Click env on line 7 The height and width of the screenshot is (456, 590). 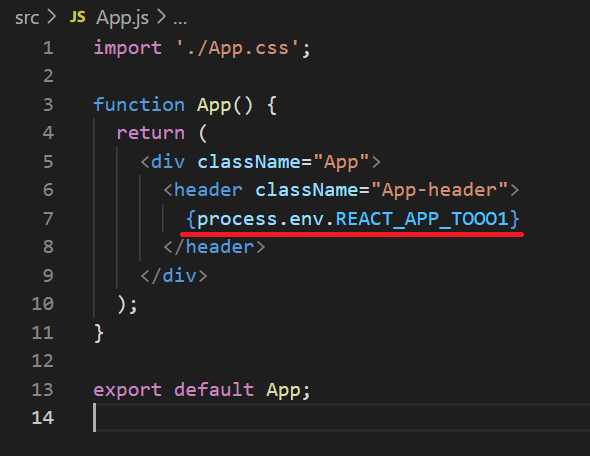(x=307, y=219)
